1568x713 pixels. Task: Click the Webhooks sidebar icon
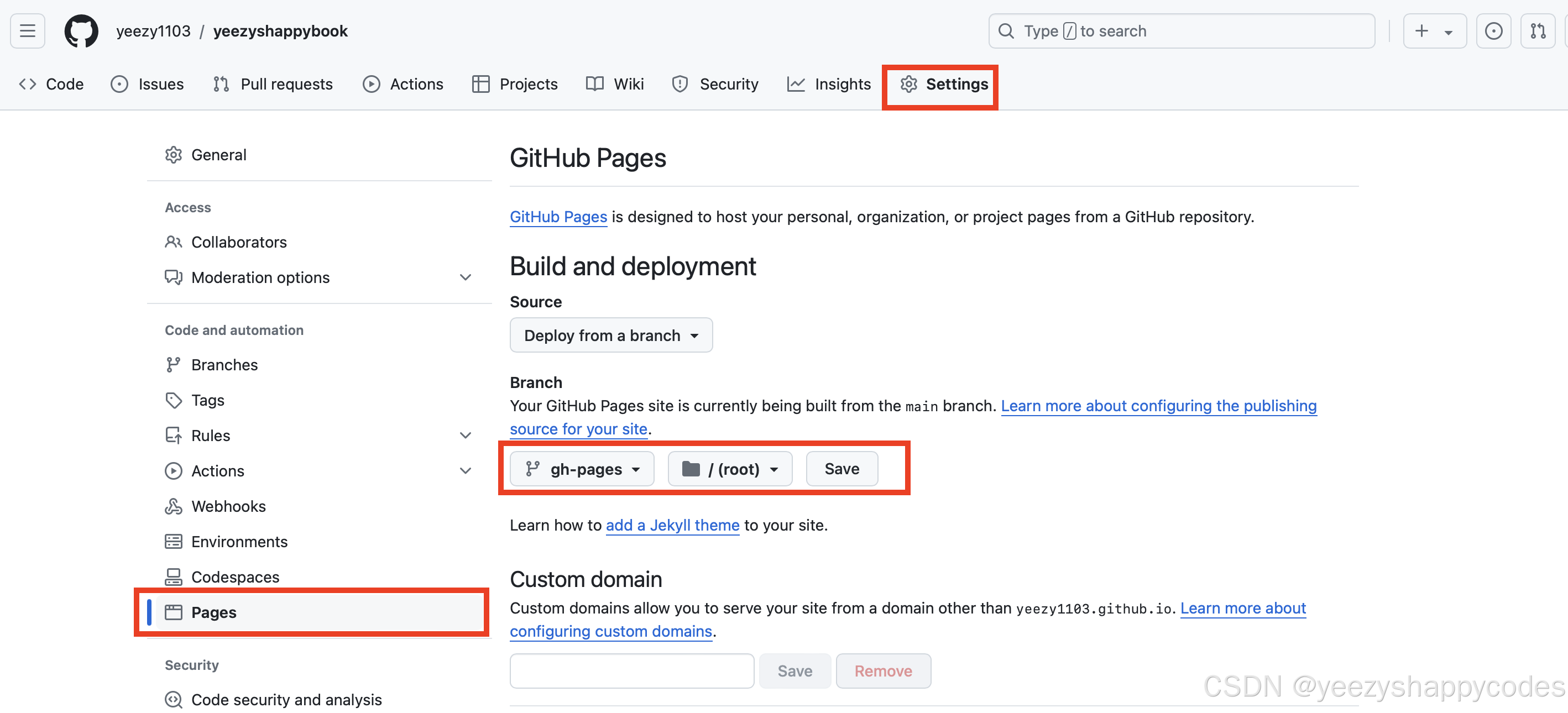click(174, 506)
